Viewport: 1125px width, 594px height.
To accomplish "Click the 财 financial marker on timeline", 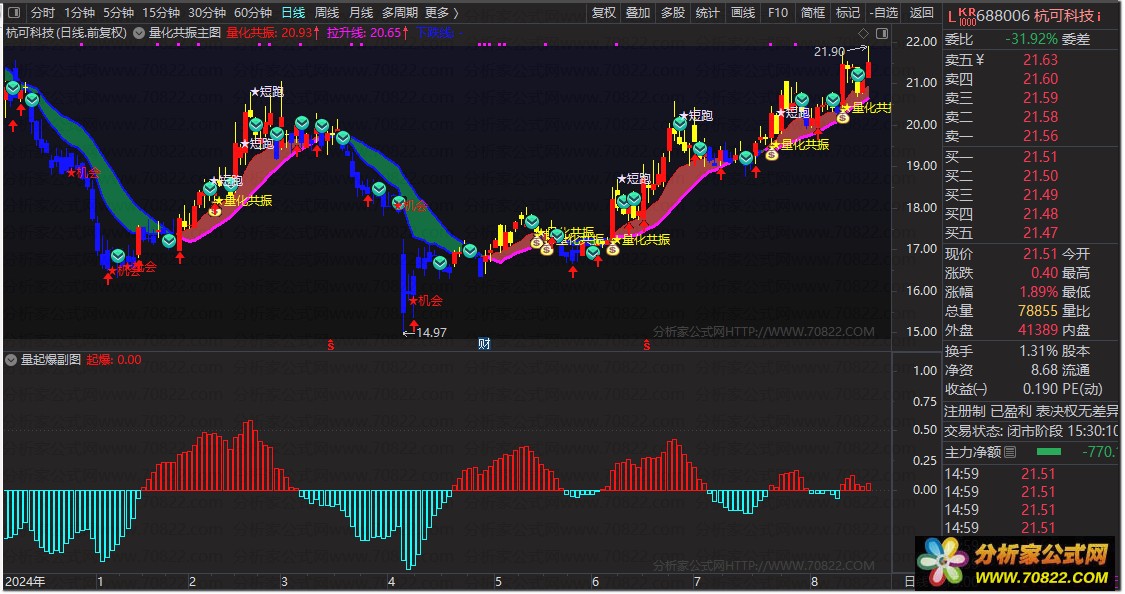I will pos(484,344).
